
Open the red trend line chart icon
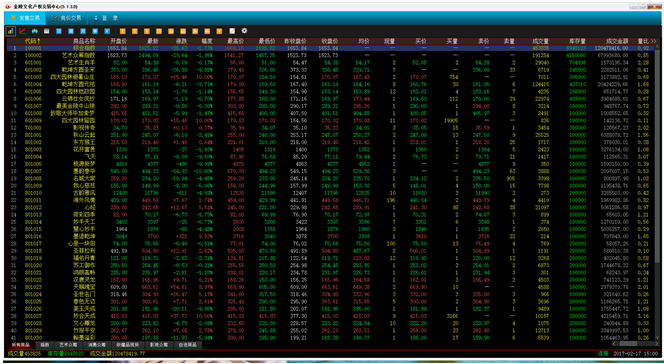point(23,31)
